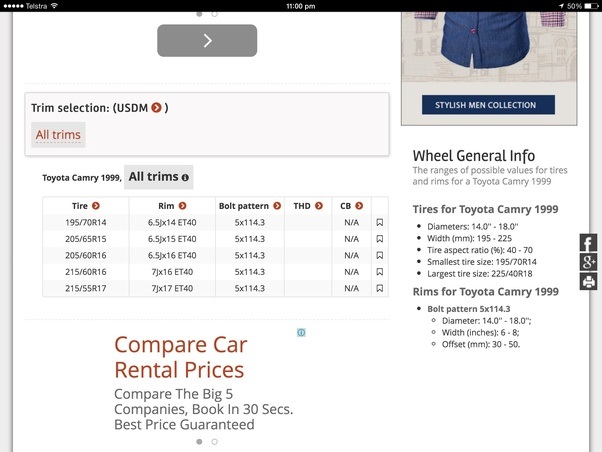The image size is (602, 452).
Task: Select the All trims tab beside Toyota Camry 1999
Action: coord(159,177)
